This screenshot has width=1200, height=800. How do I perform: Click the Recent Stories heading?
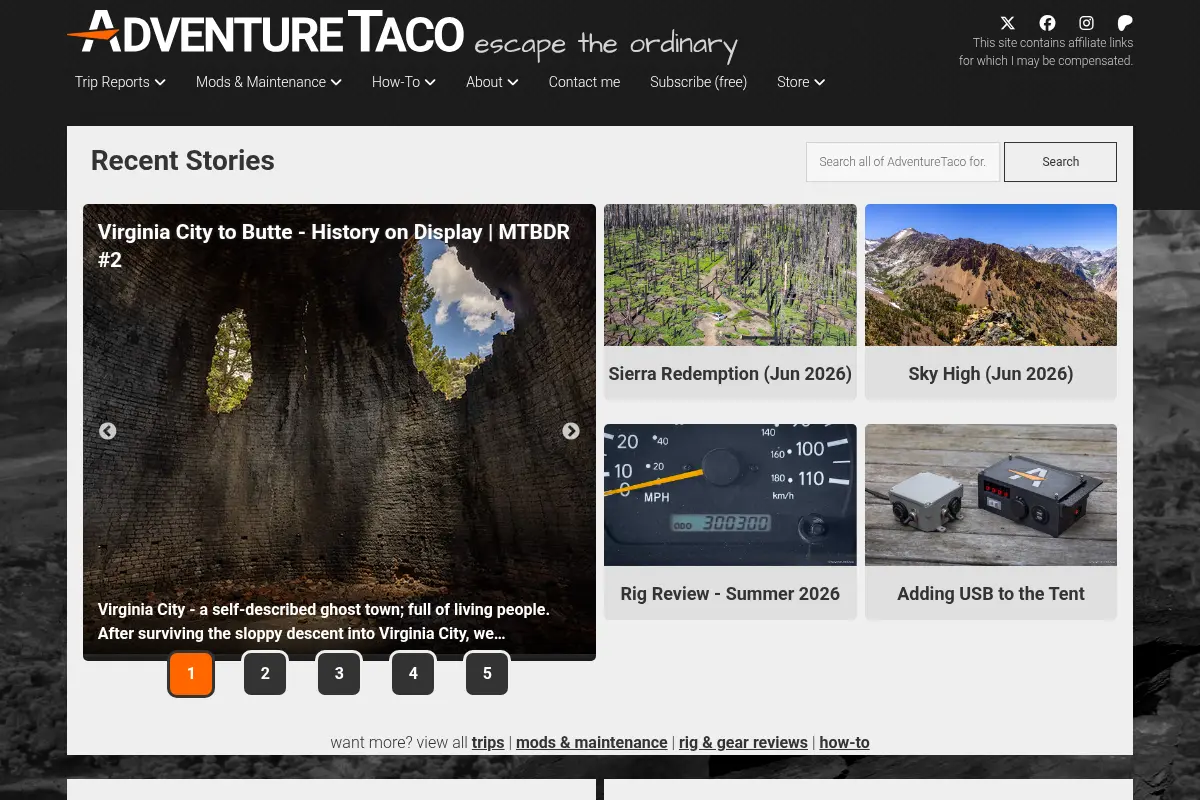click(x=183, y=161)
